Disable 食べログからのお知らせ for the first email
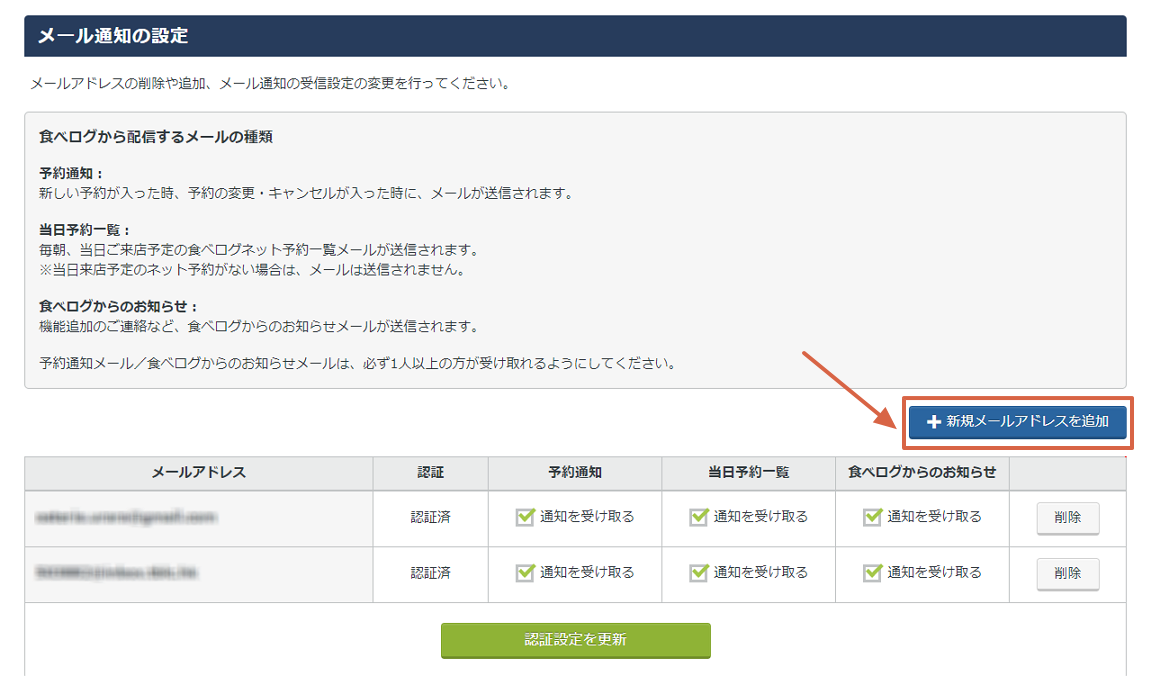The width and height of the screenshot is (1151, 676). pyautogui.click(x=873, y=517)
